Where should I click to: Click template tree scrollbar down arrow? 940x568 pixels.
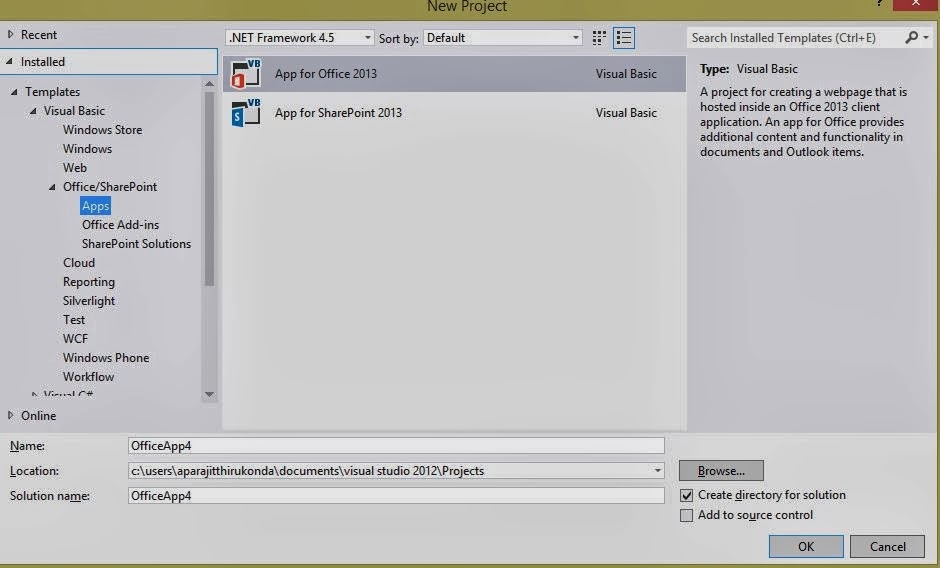pos(209,394)
